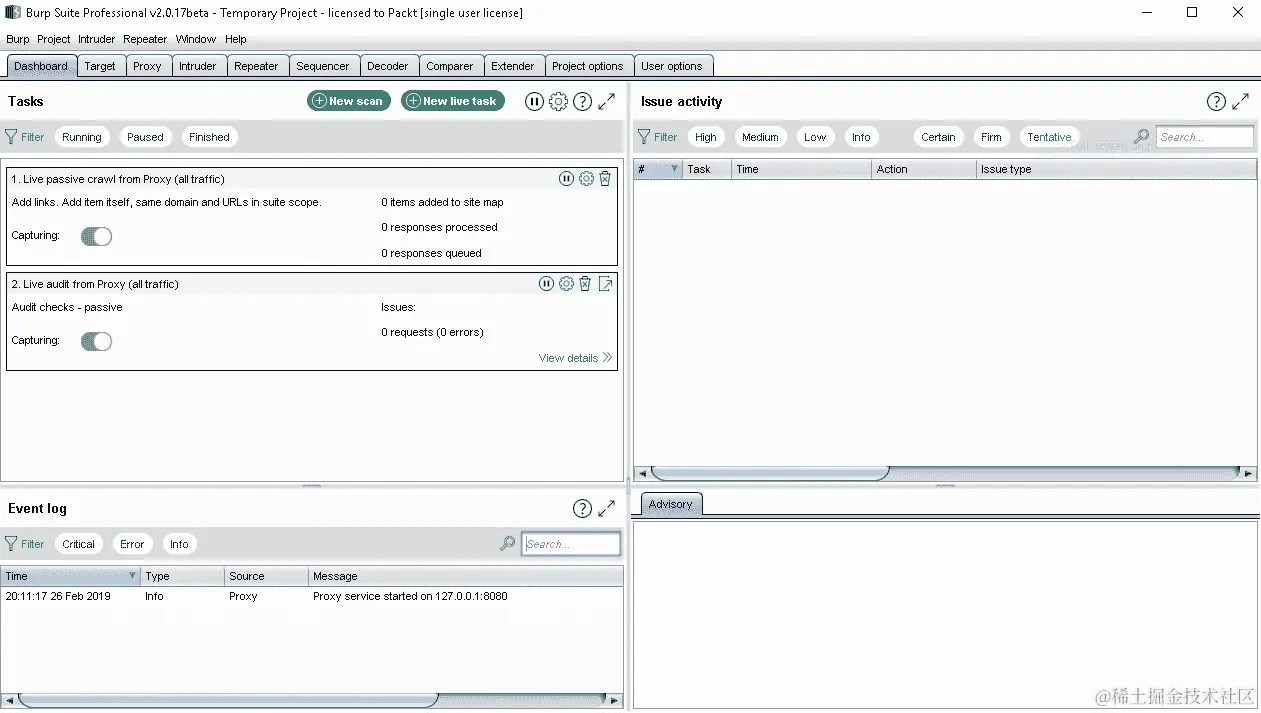Start a New scan
The height and width of the screenshot is (713, 1261).
(x=348, y=101)
